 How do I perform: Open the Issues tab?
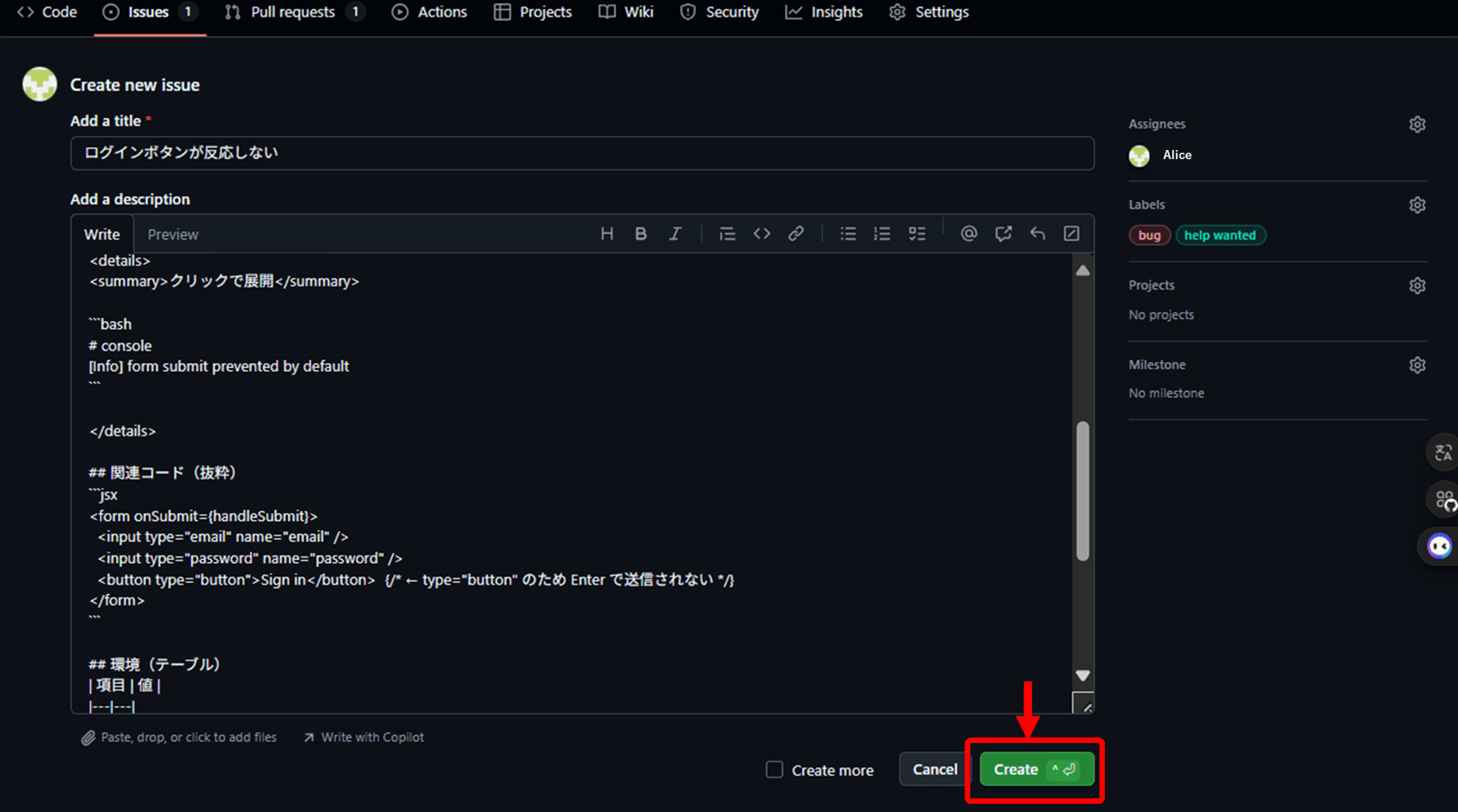click(149, 12)
